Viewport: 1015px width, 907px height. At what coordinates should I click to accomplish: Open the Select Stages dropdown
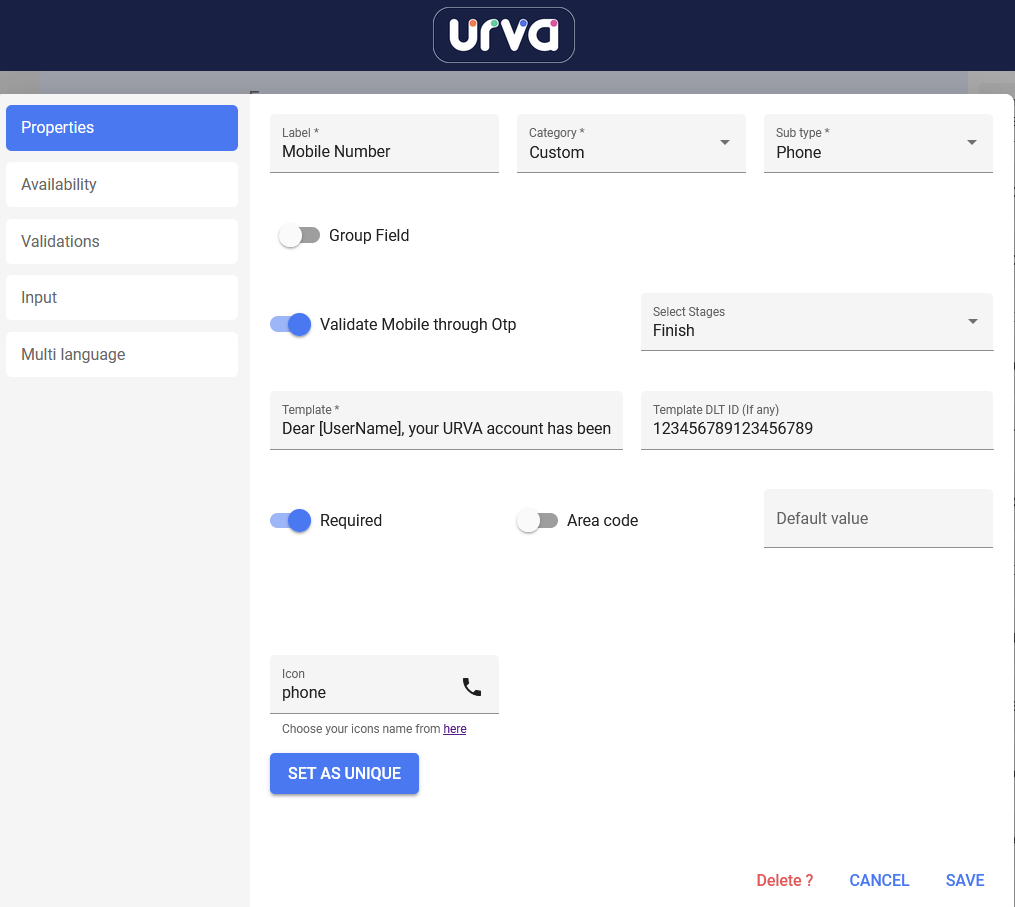click(816, 322)
